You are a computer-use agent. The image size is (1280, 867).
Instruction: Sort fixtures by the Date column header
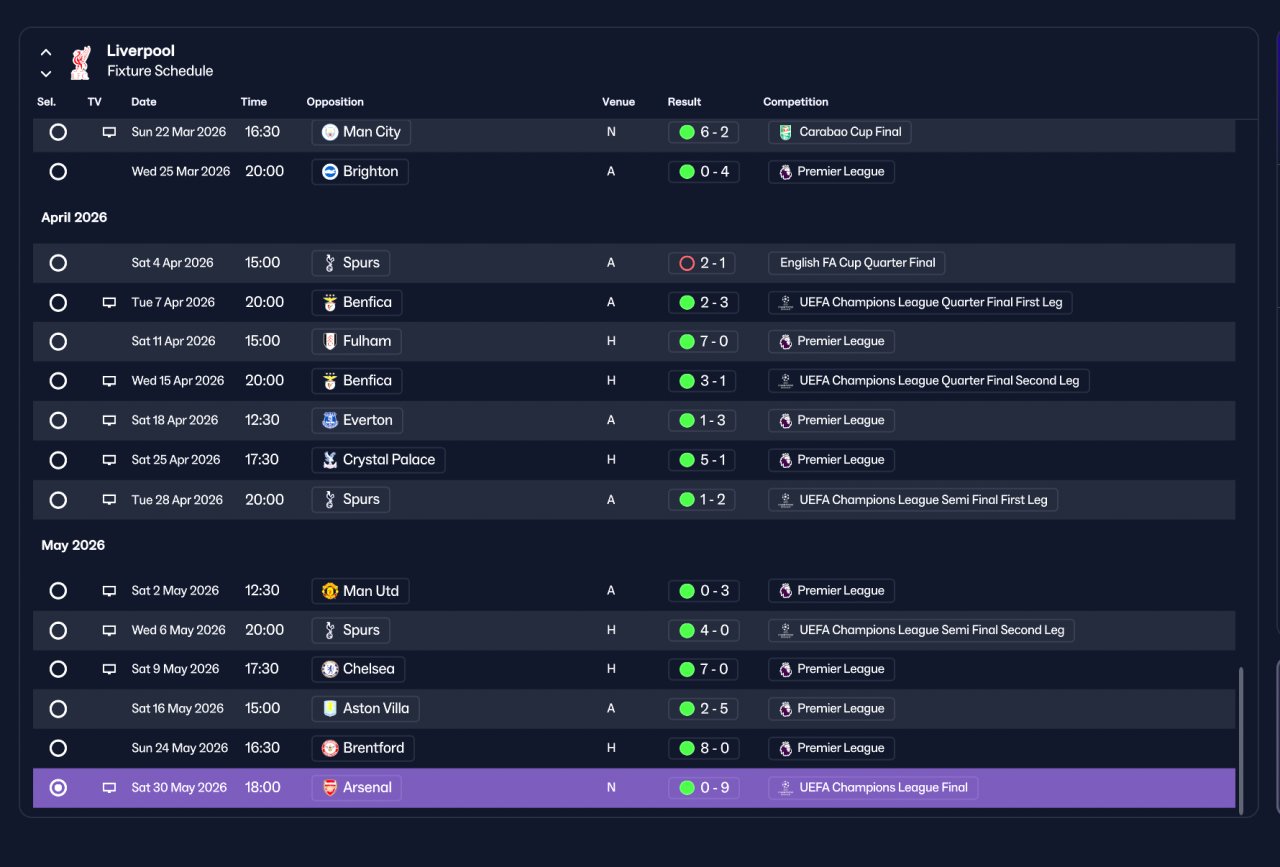coord(144,102)
